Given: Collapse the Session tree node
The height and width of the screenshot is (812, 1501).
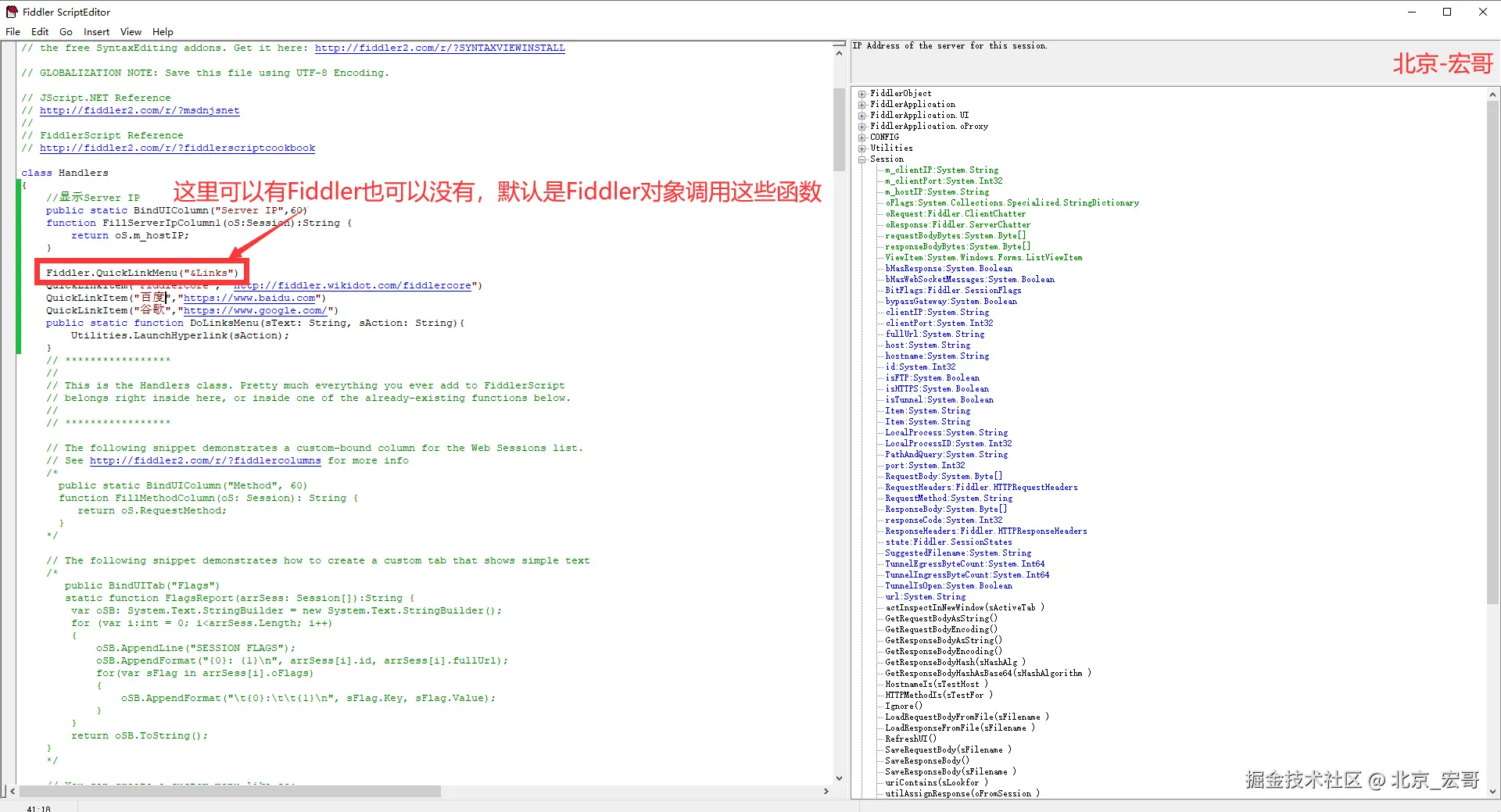Looking at the screenshot, I should 862,159.
